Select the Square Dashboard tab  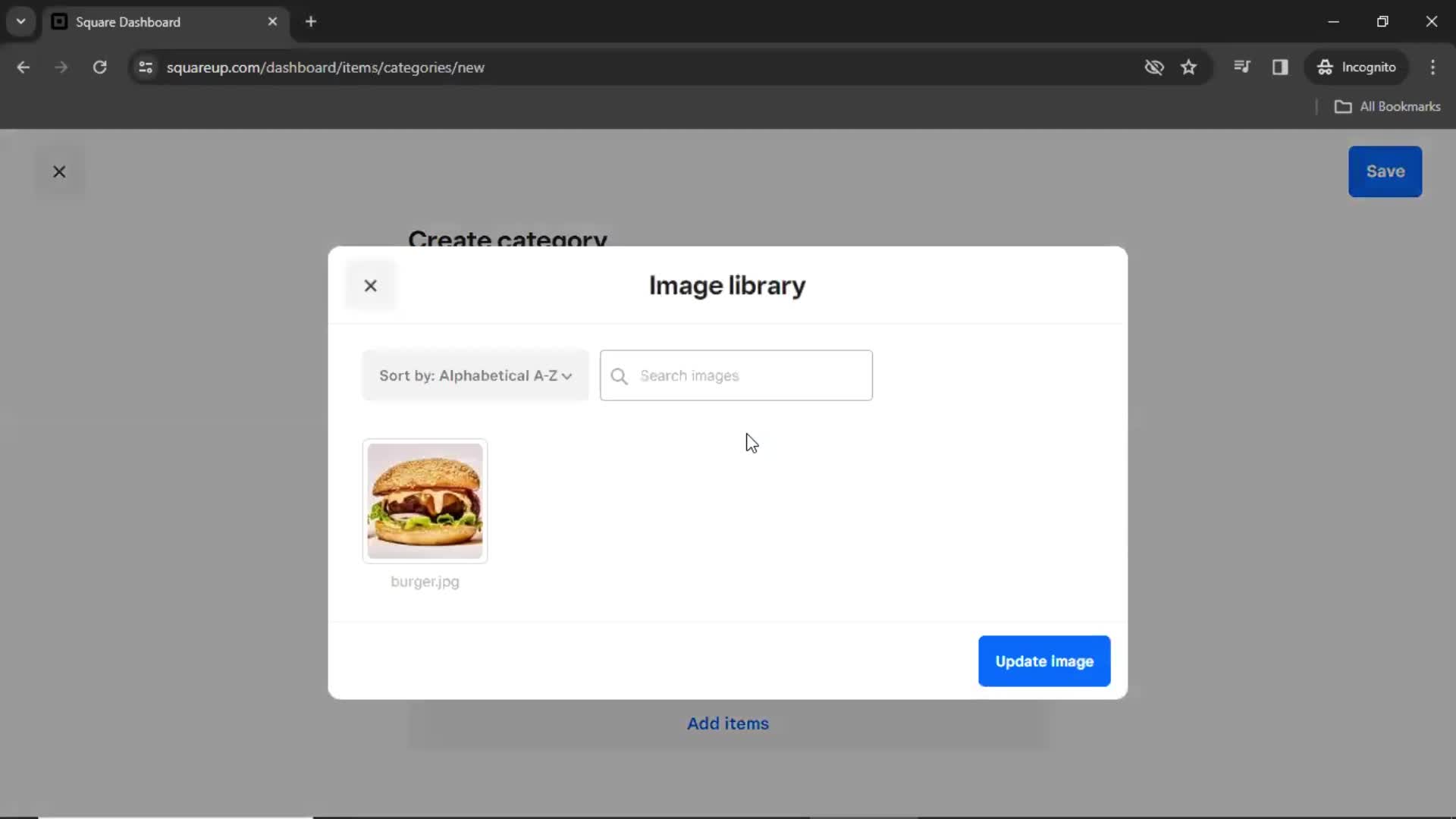(165, 22)
